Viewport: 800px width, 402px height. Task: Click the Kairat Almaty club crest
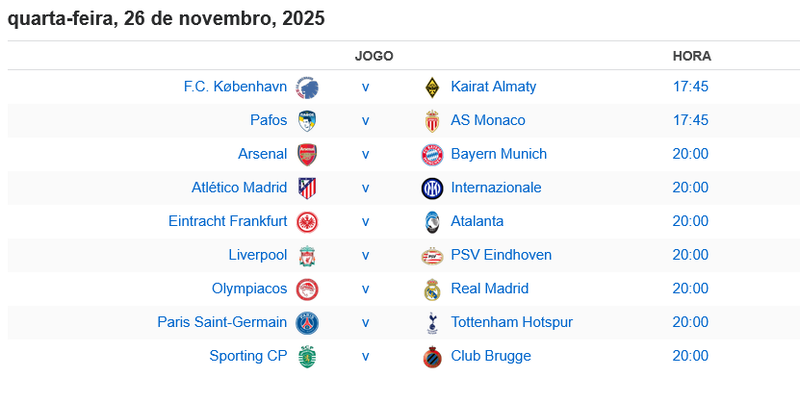coord(432,87)
